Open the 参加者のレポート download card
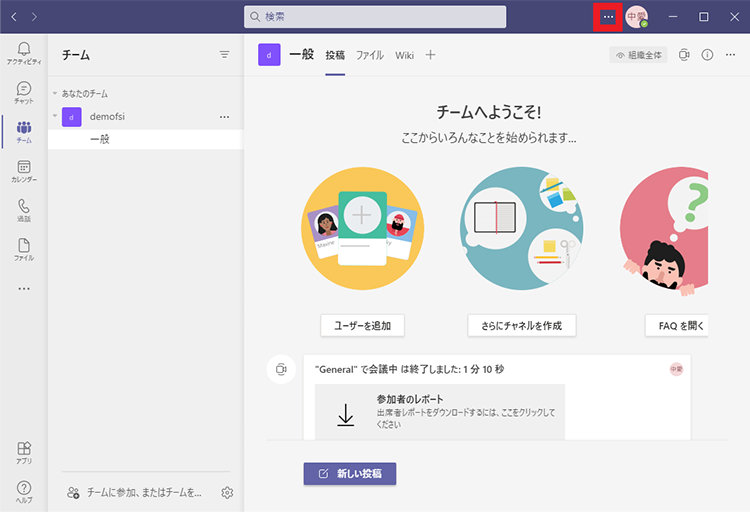Viewport: 750px width, 512px height. click(x=440, y=412)
